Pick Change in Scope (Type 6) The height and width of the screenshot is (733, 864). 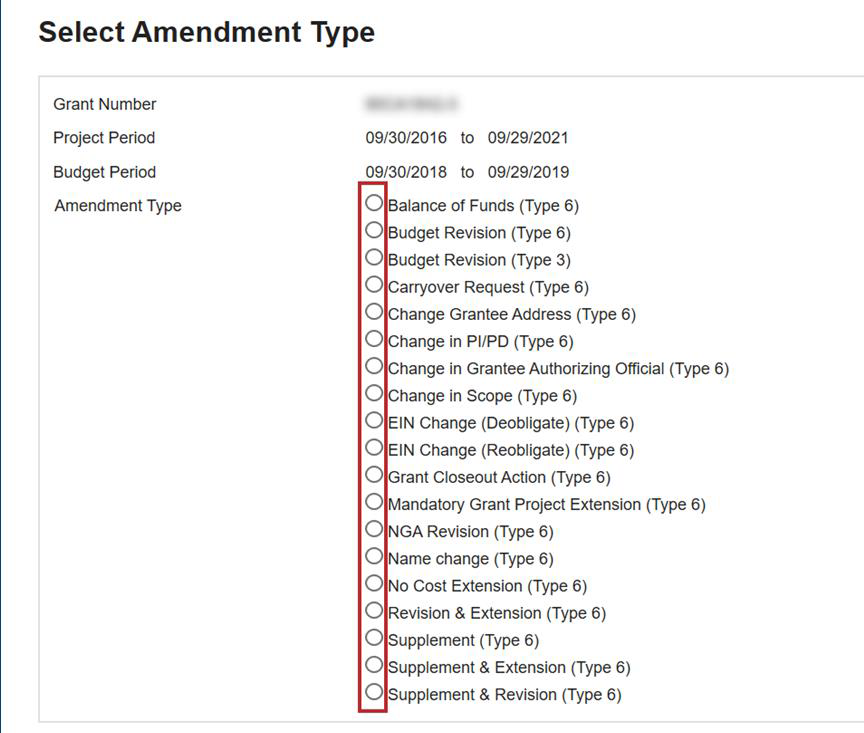coord(374,393)
